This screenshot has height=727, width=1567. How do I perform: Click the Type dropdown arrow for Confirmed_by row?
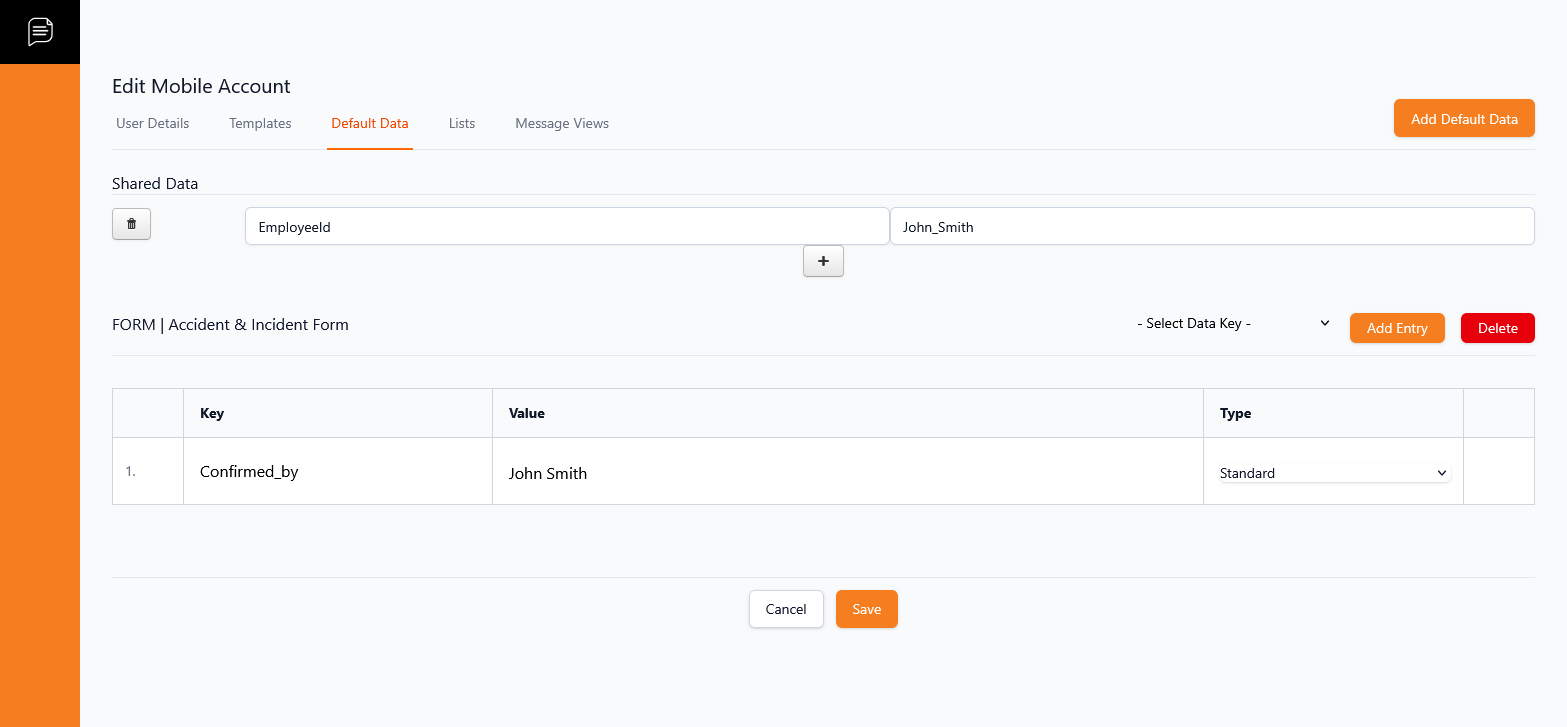[1441, 472]
